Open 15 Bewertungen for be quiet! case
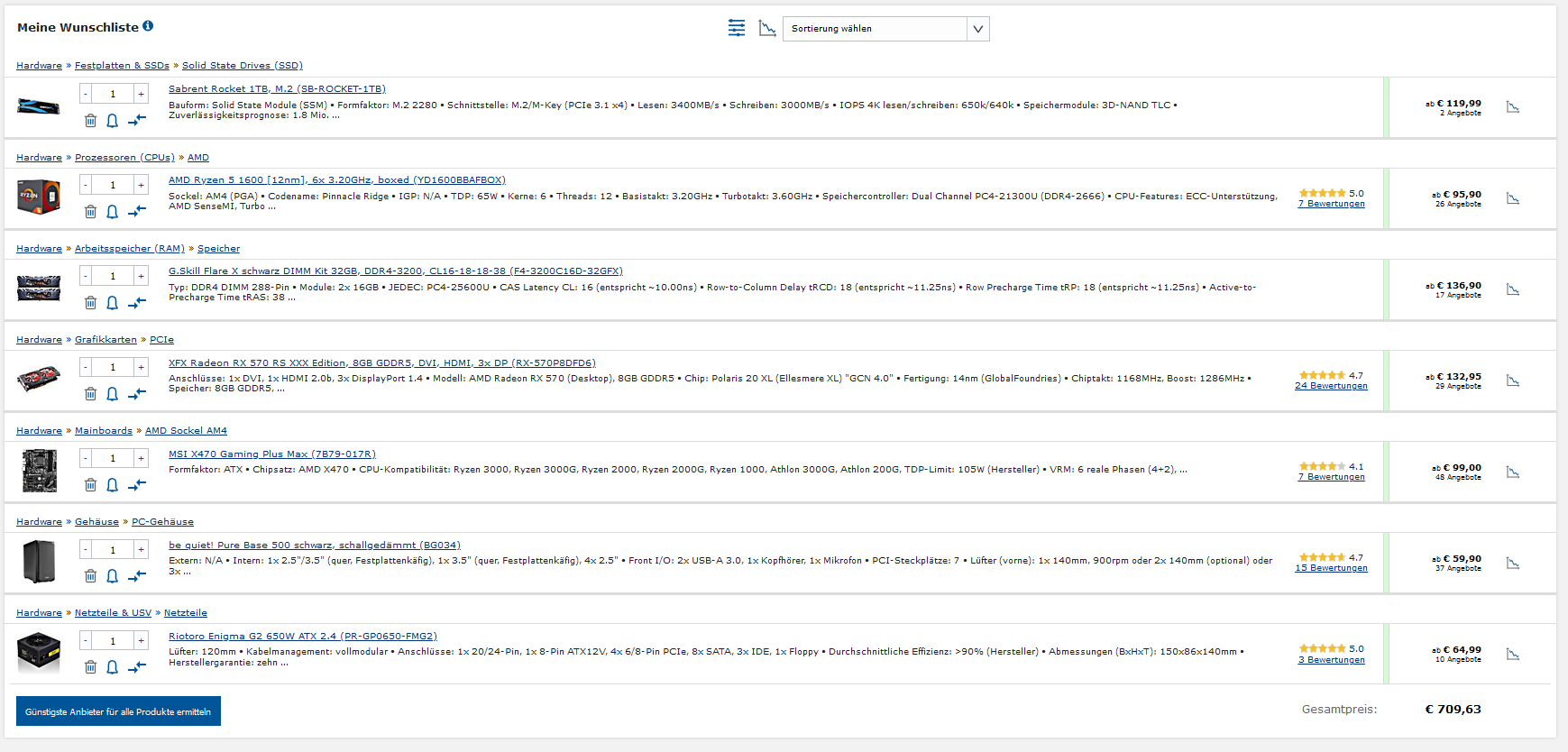Screen dimensions: 1568x752 pos(1331,567)
